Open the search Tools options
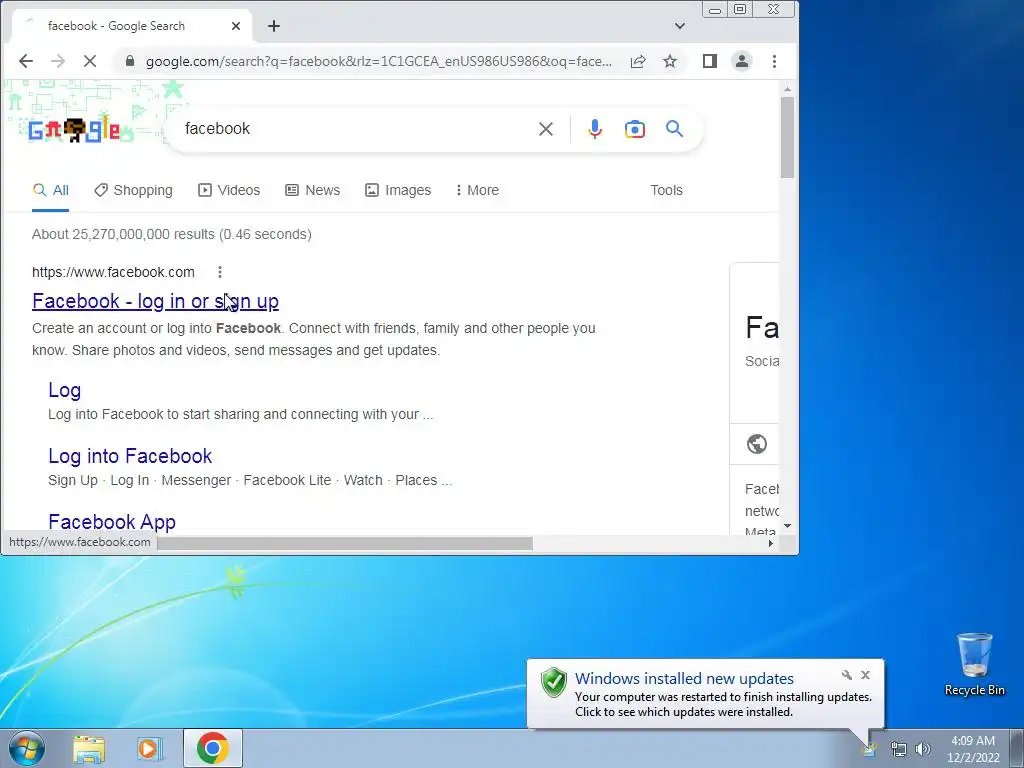 (x=666, y=190)
